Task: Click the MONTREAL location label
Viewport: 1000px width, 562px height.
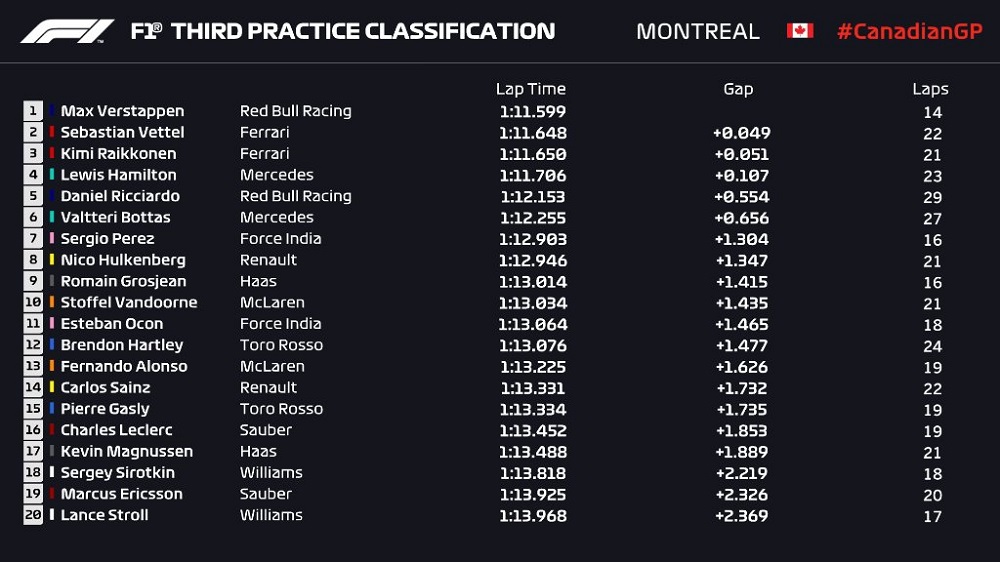Action: point(698,31)
